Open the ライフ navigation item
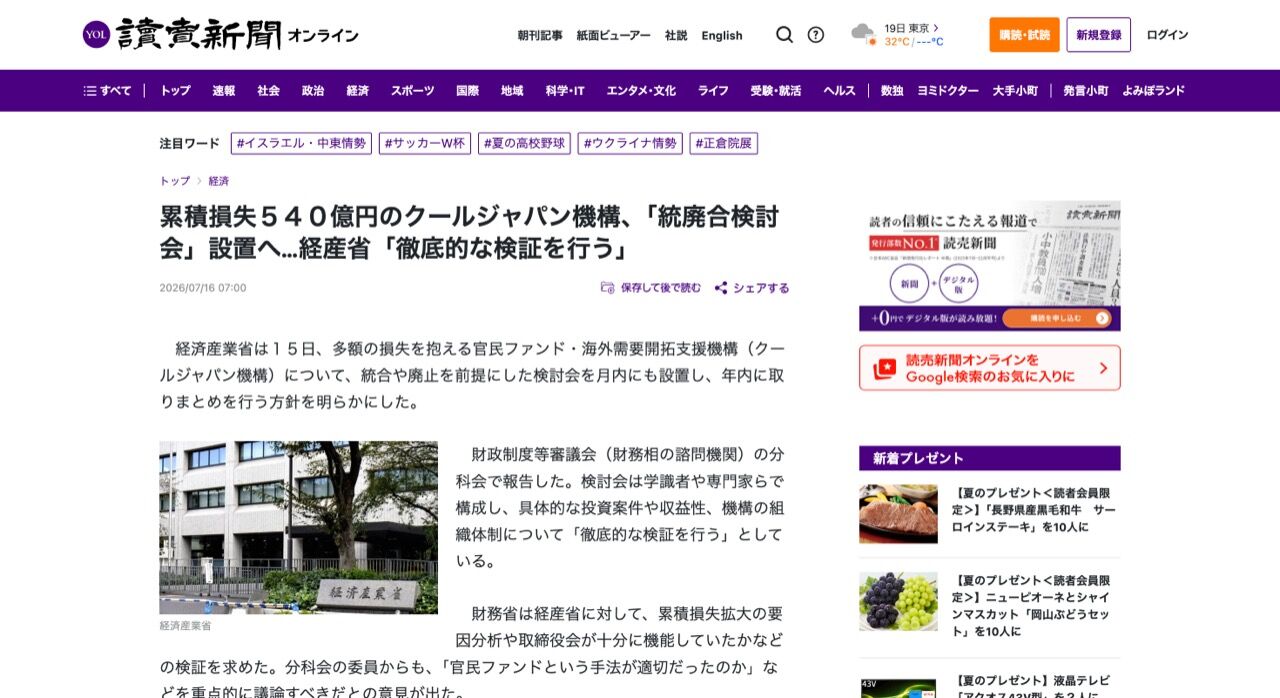 tap(713, 90)
